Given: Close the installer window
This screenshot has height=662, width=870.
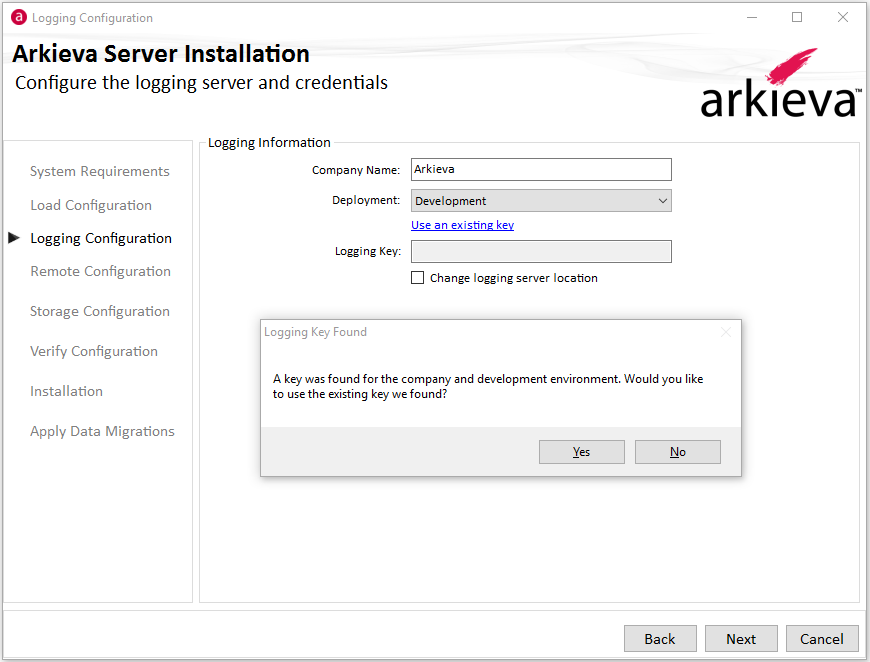Looking at the screenshot, I should click(843, 17).
